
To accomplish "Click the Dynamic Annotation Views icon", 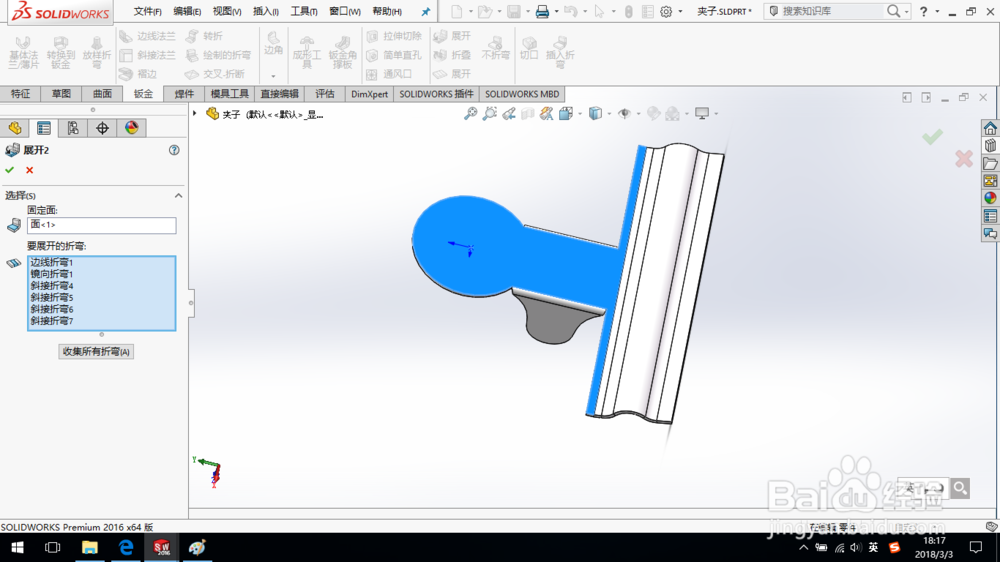I will 547,114.
